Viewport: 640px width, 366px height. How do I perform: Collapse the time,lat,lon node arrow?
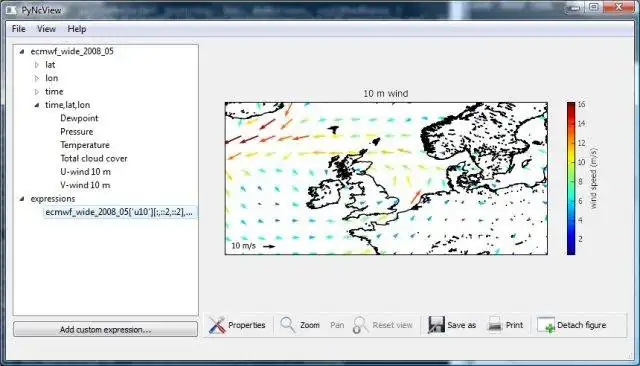37,105
